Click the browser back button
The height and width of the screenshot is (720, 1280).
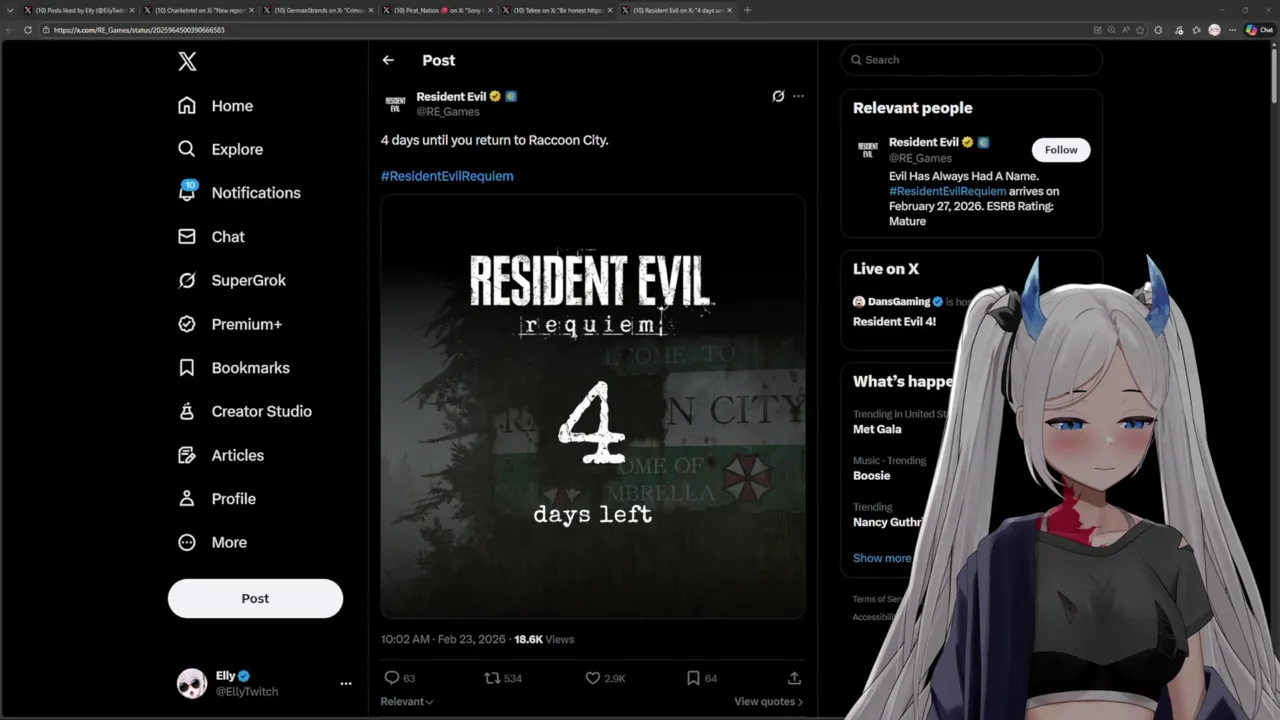(x=10, y=30)
